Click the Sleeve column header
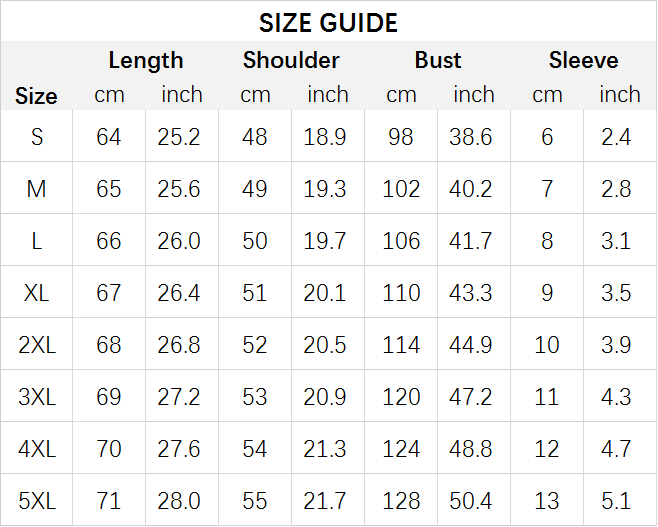The width and height of the screenshot is (658, 527). [x=583, y=60]
